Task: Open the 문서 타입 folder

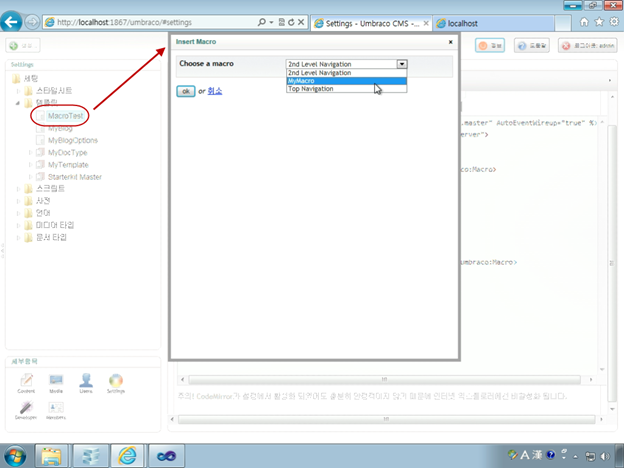Action: tap(51, 238)
